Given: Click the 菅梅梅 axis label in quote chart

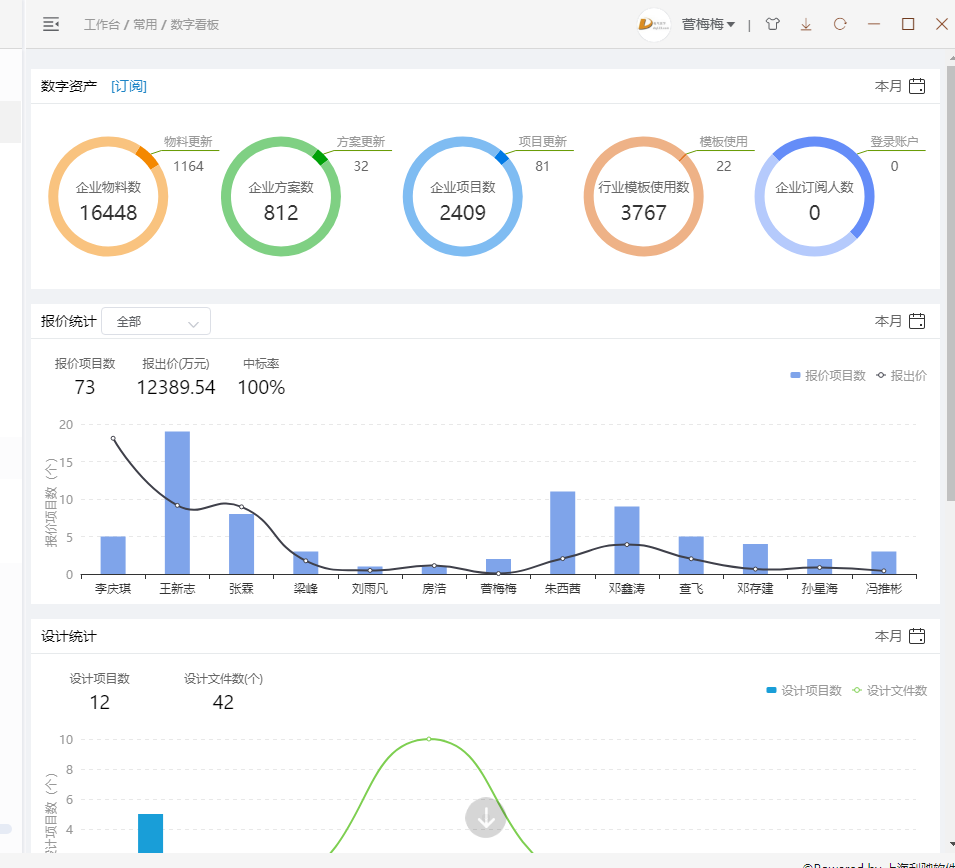Looking at the screenshot, I should point(498,589).
